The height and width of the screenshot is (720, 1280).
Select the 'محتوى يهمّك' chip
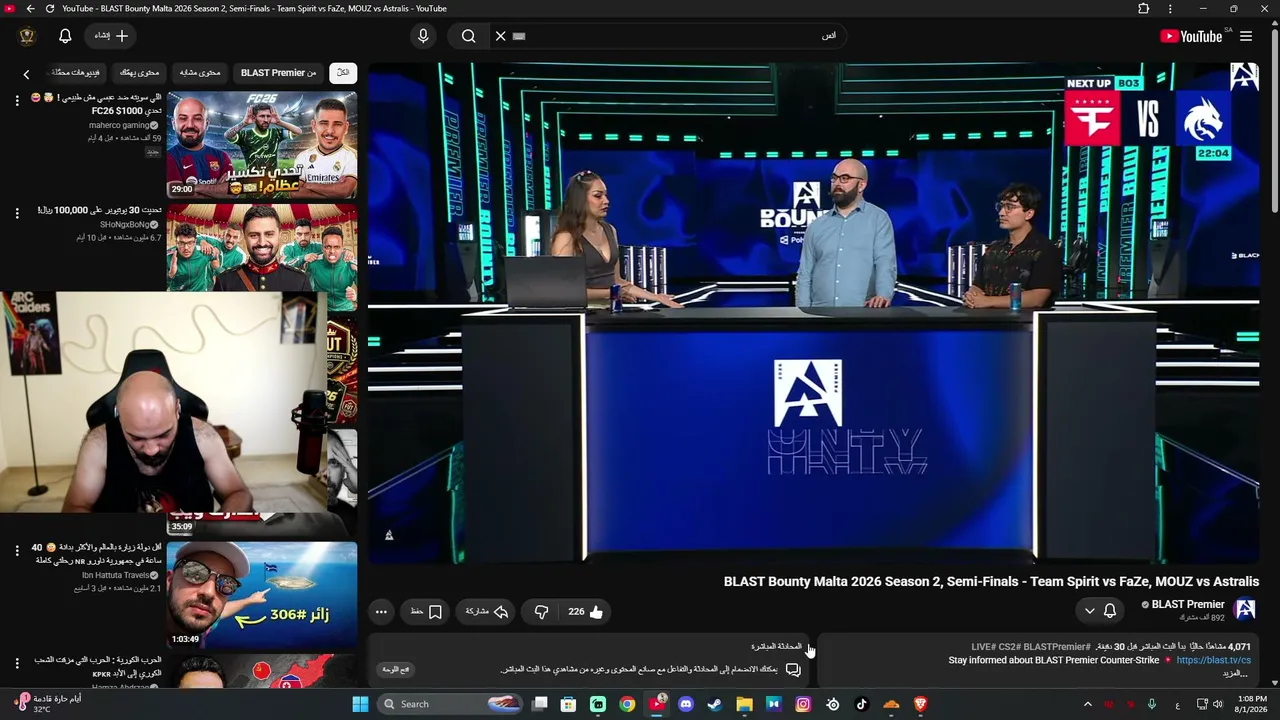pyautogui.click(x=140, y=73)
